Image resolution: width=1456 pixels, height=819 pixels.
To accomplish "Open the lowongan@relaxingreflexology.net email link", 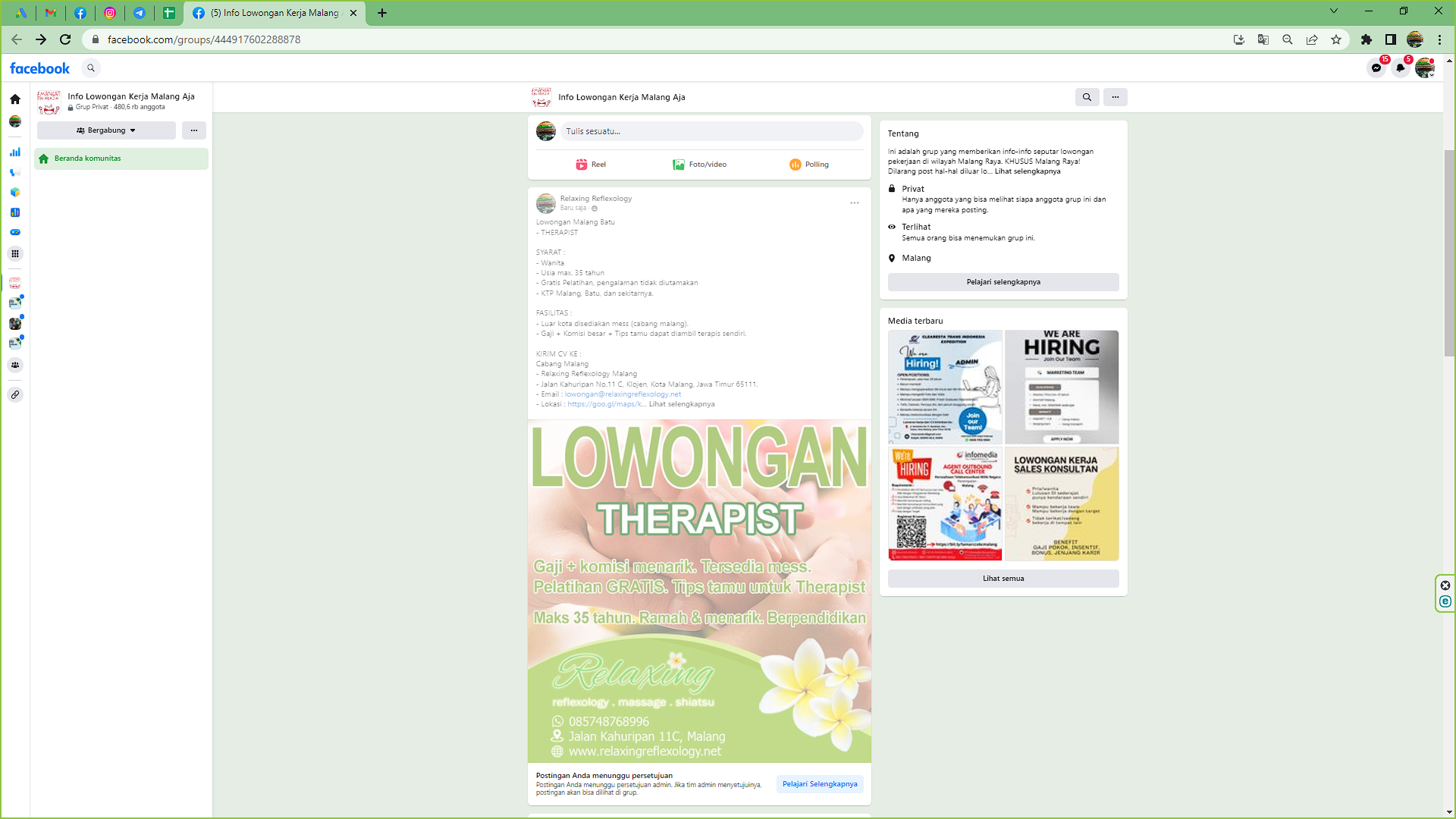I will tap(623, 394).
